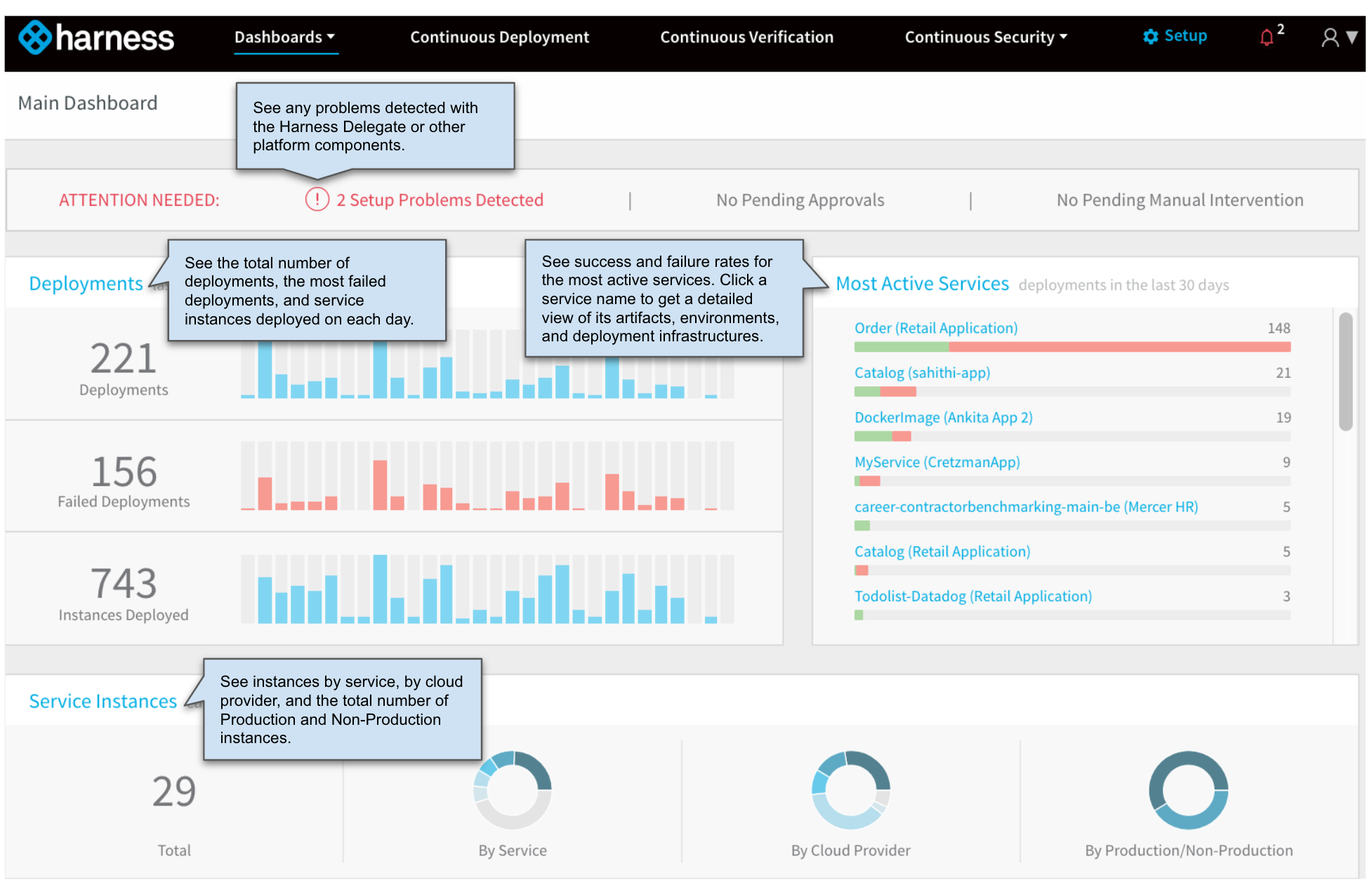Click the Harness logo icon

pos(35,37)
